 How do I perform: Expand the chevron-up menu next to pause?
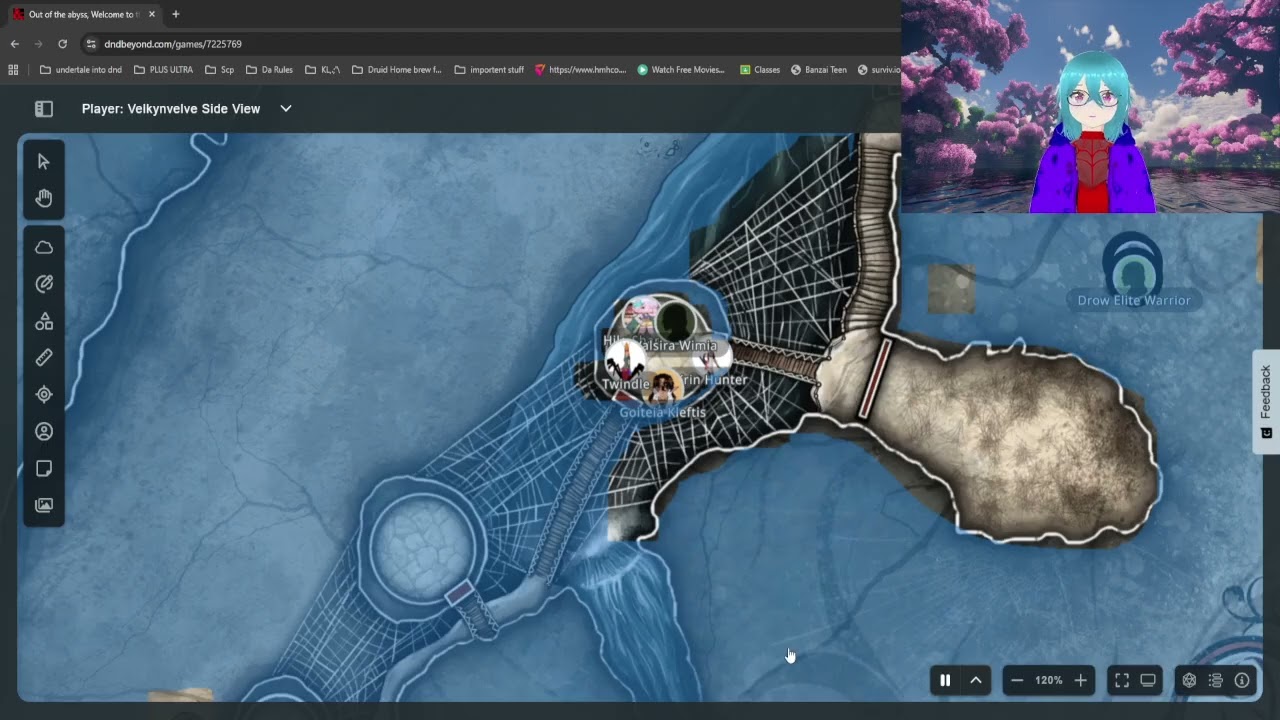(x=976, y=680)
